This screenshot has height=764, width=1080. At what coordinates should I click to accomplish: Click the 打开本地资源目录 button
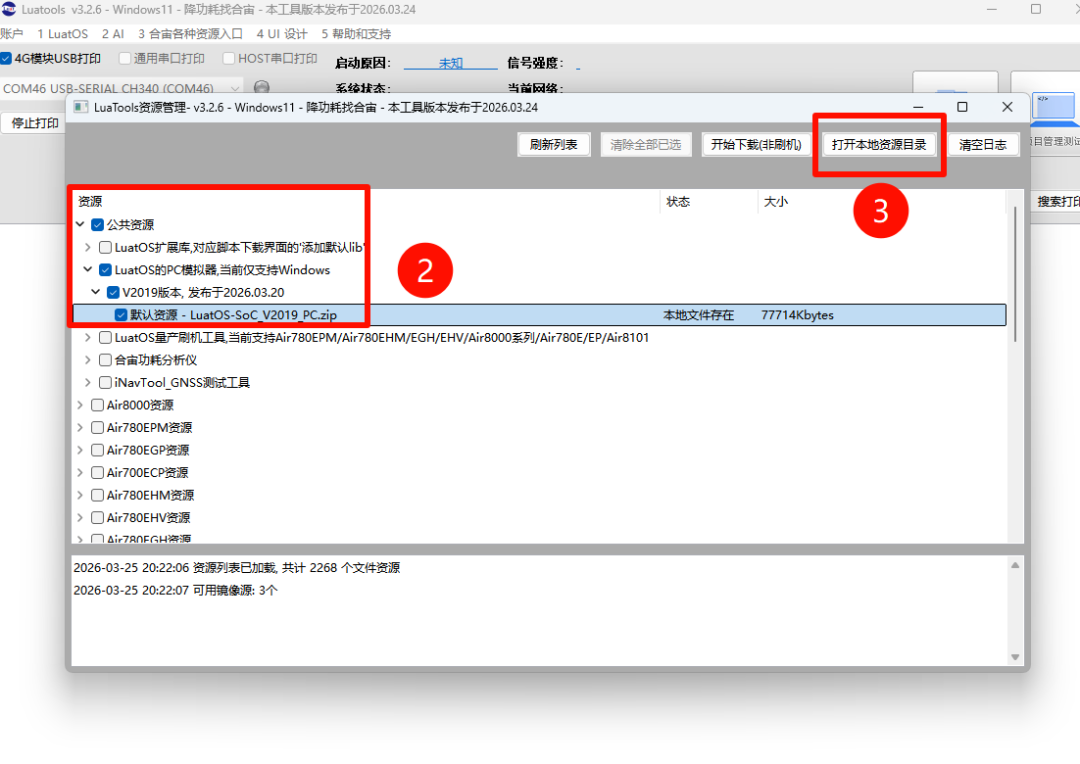tap(879, 145)
